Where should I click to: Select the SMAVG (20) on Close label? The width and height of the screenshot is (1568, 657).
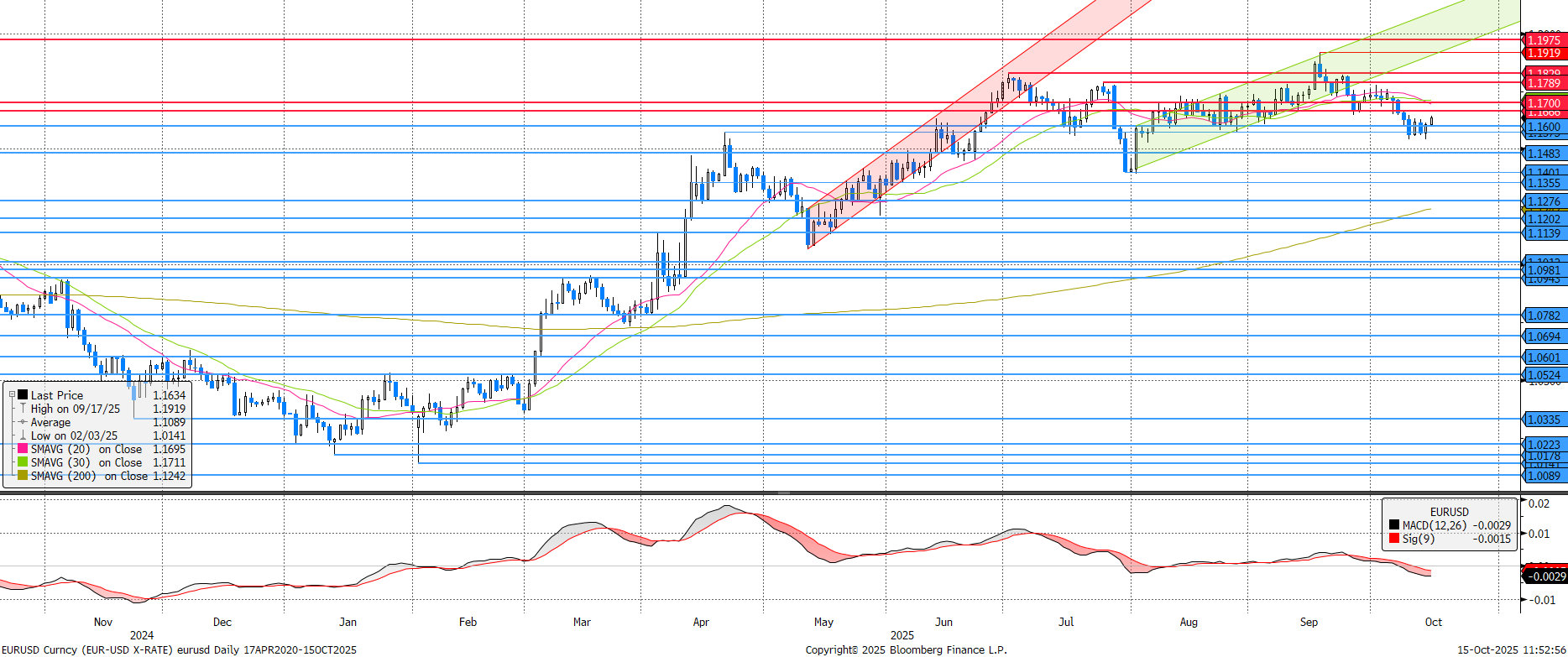86,449
